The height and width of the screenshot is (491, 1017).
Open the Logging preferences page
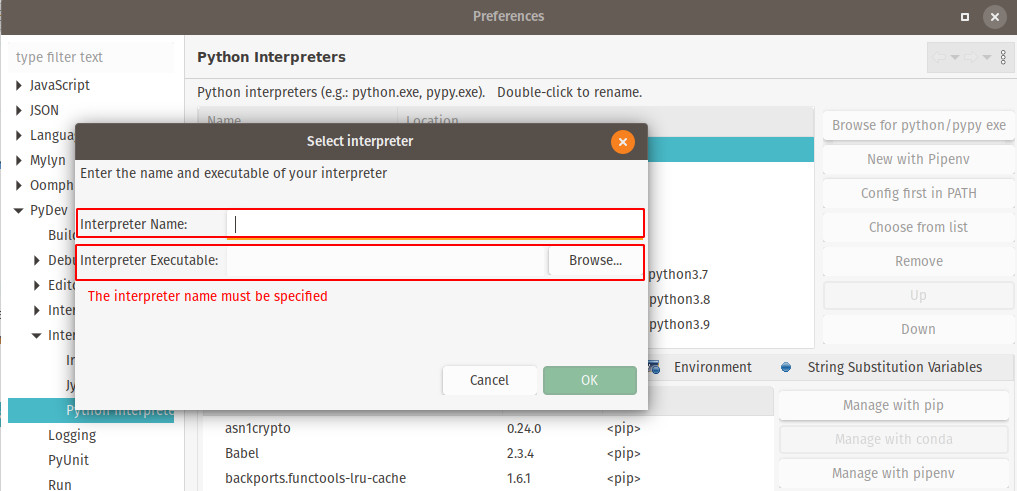(72, 435)
